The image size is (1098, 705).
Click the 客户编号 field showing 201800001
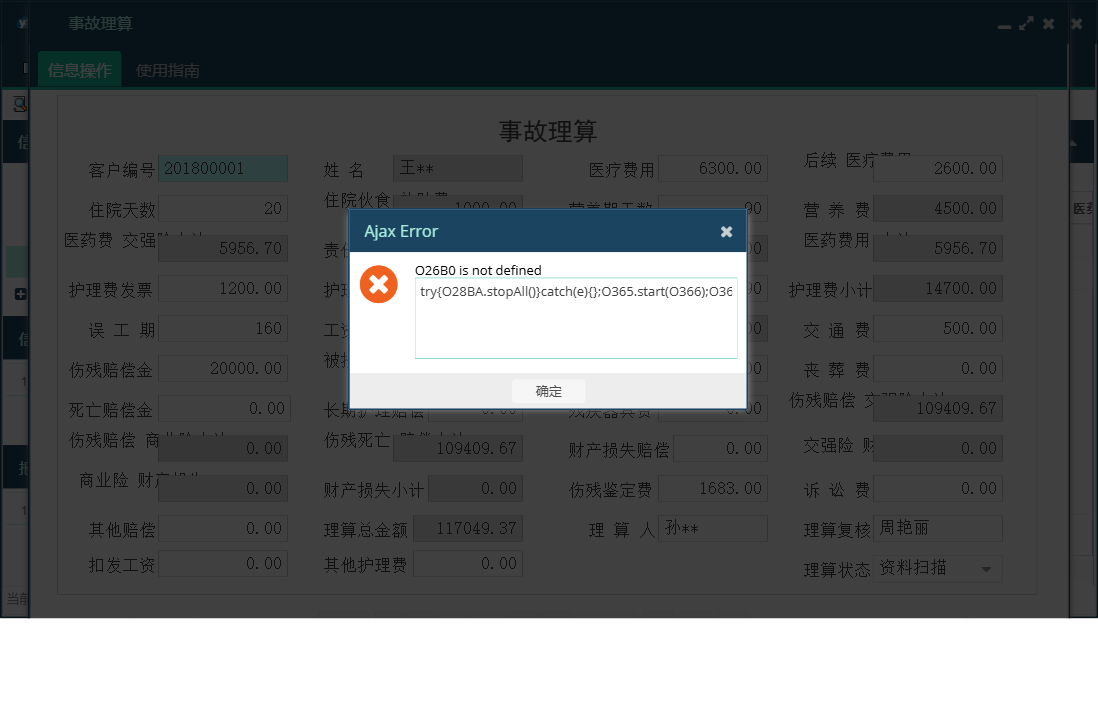pyautogui.click(x=223, y=168)
